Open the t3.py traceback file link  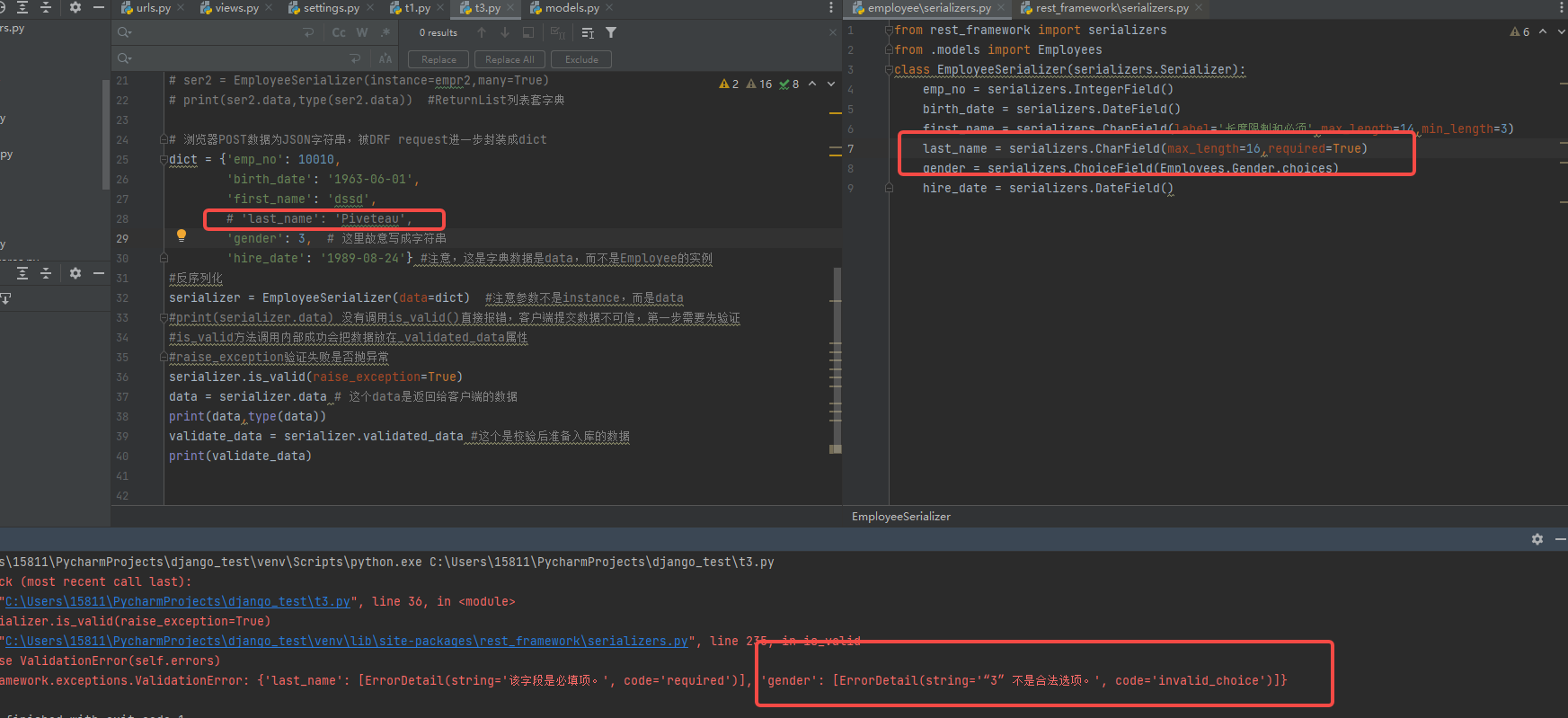[x=178, y=602]
